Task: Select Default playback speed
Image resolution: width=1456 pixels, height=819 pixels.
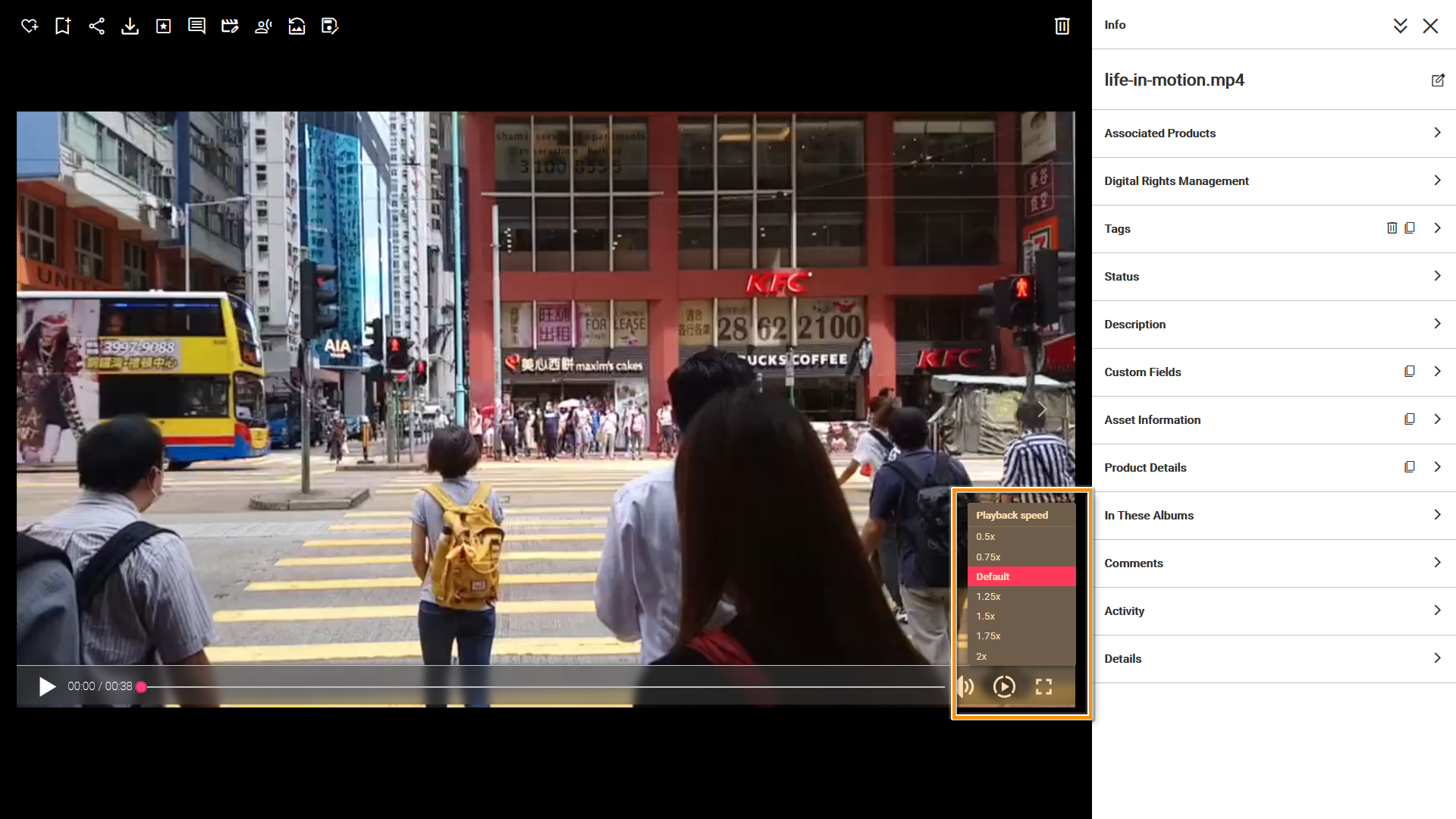Action: (x=1021, y=576)
